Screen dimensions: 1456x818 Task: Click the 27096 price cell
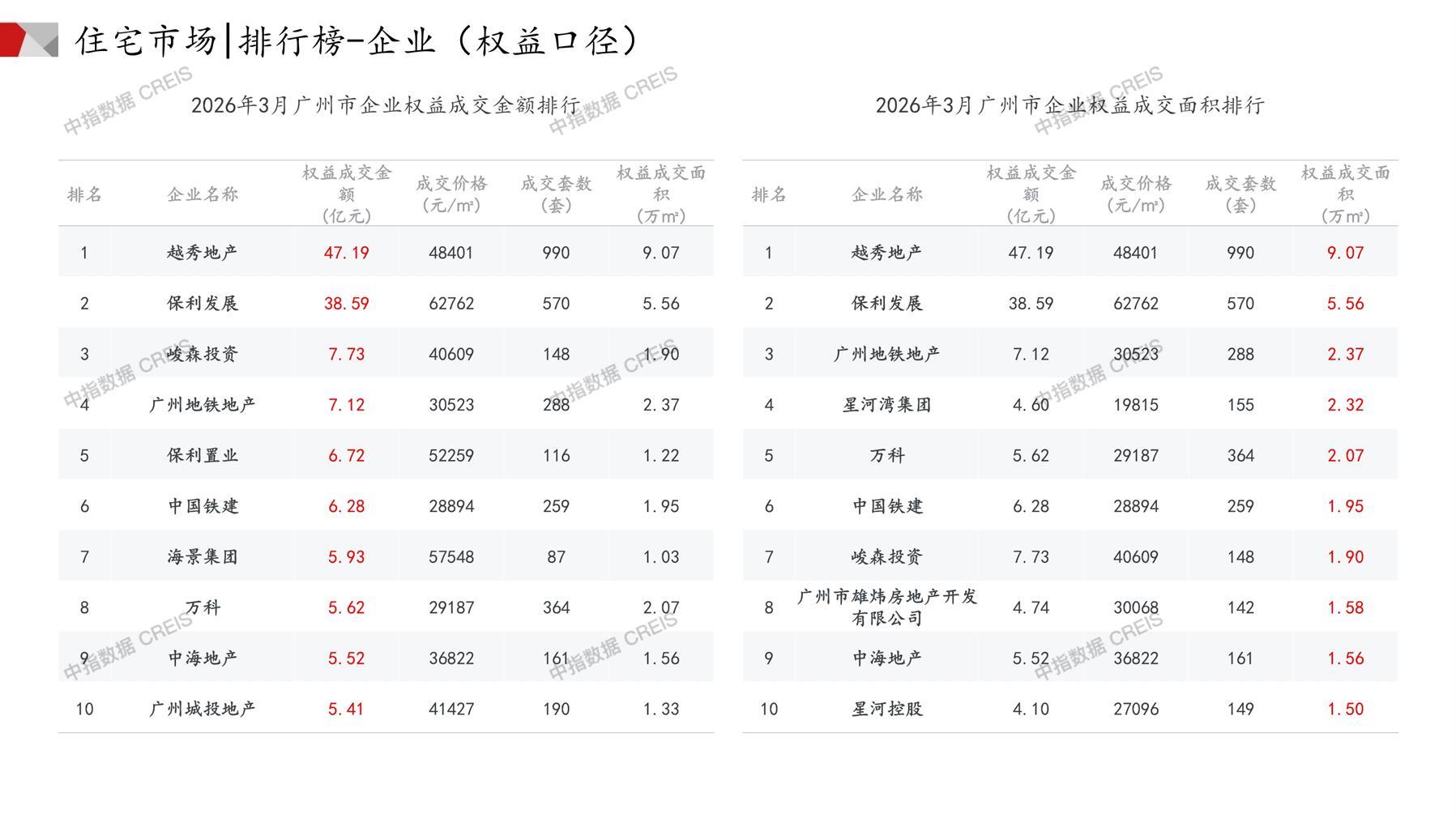[1135, 709]
